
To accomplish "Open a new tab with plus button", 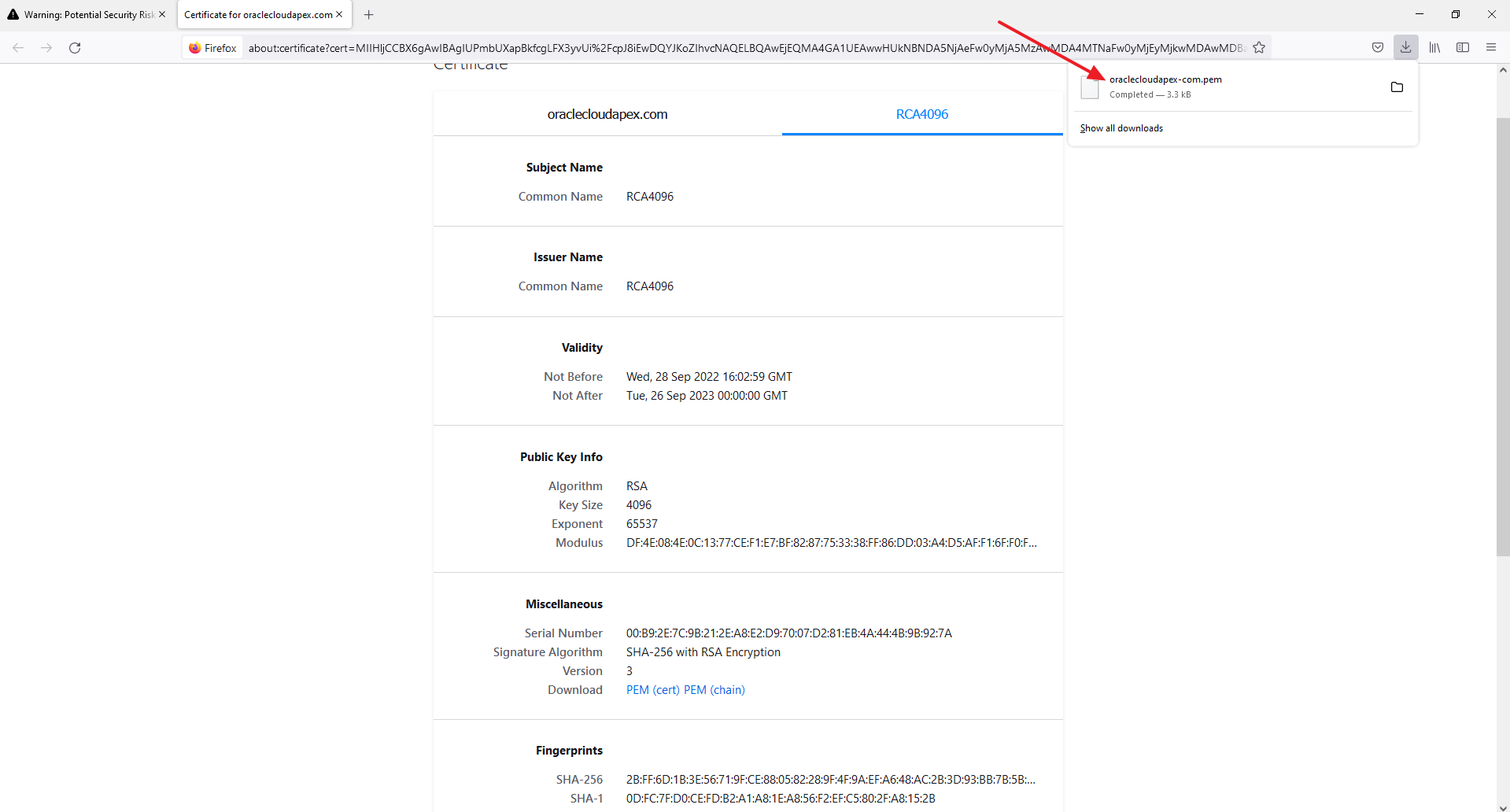I will [x=368, y=15].
